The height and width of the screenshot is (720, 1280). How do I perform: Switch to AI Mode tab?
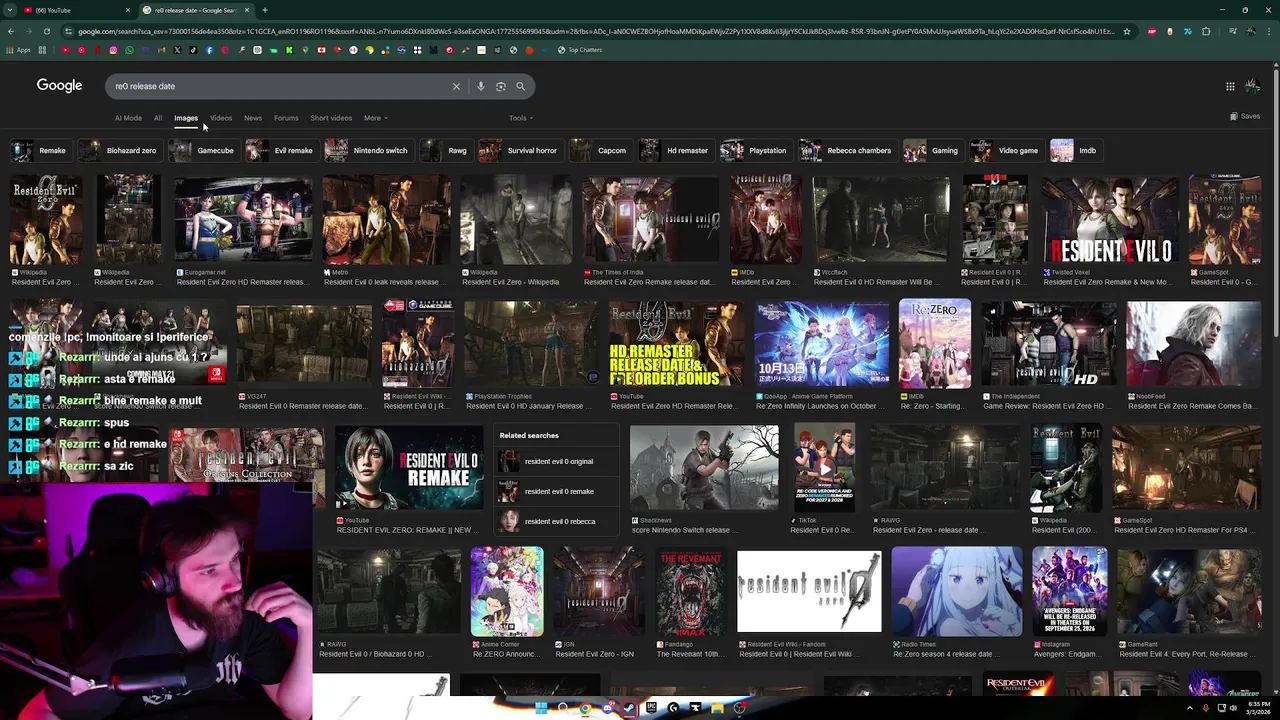[x=128, y=118]
